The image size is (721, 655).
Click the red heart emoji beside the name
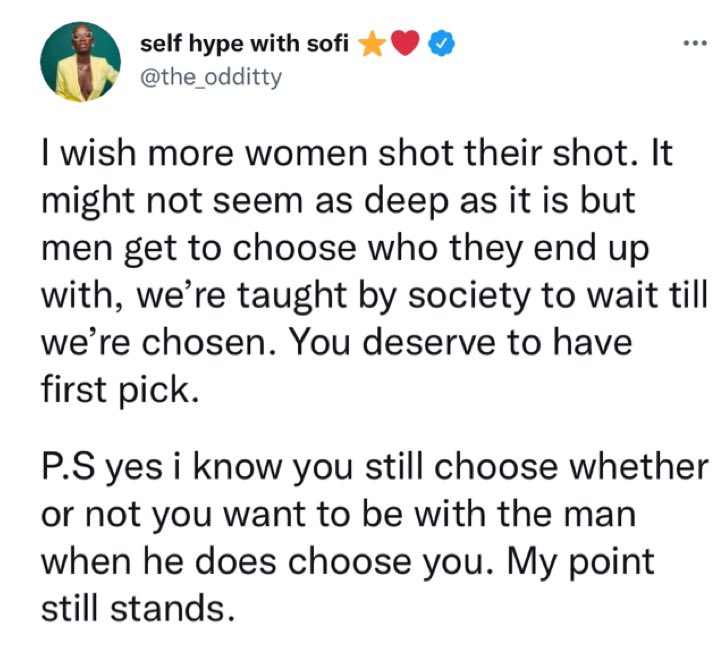(x=404, y=46)
